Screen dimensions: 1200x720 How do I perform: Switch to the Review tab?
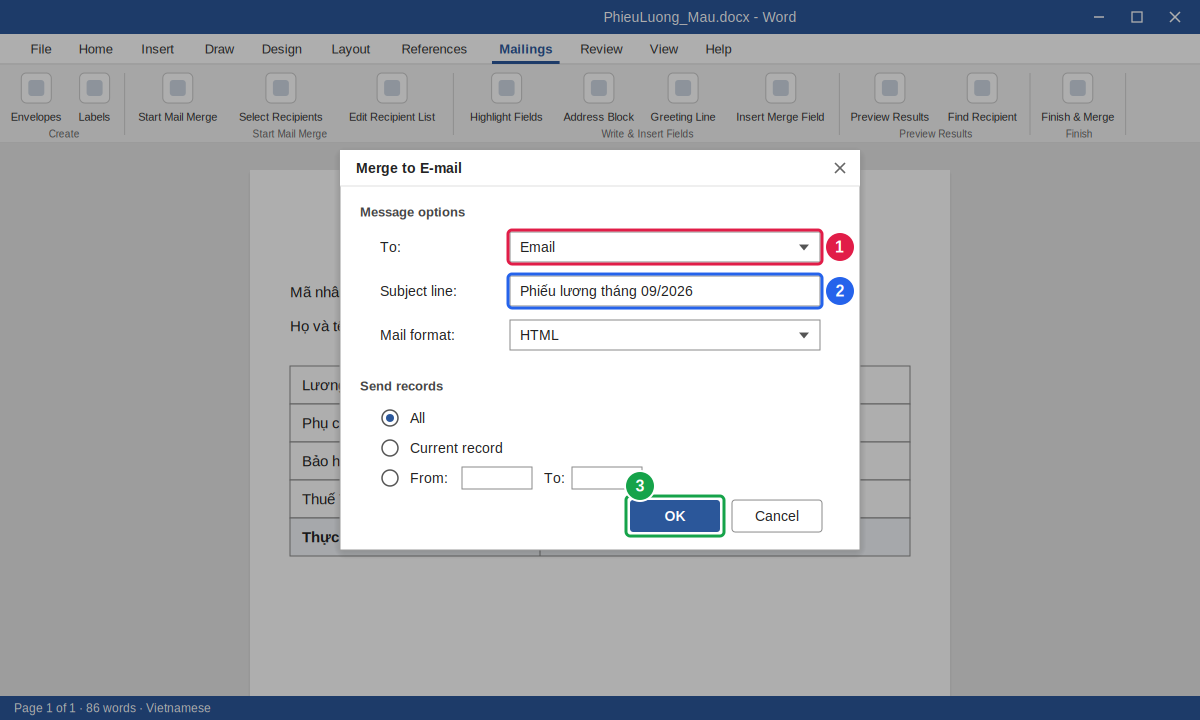pyautogui.click(x=601, y=49)
